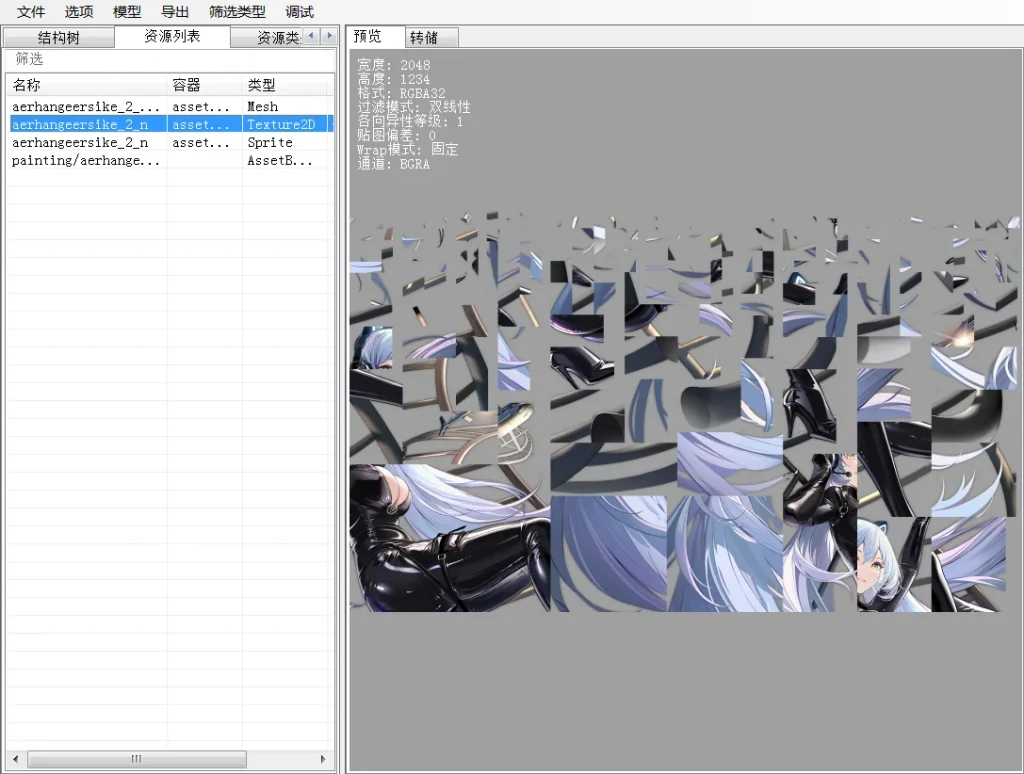Click the Texture2D type cell

tap(281, 124)
